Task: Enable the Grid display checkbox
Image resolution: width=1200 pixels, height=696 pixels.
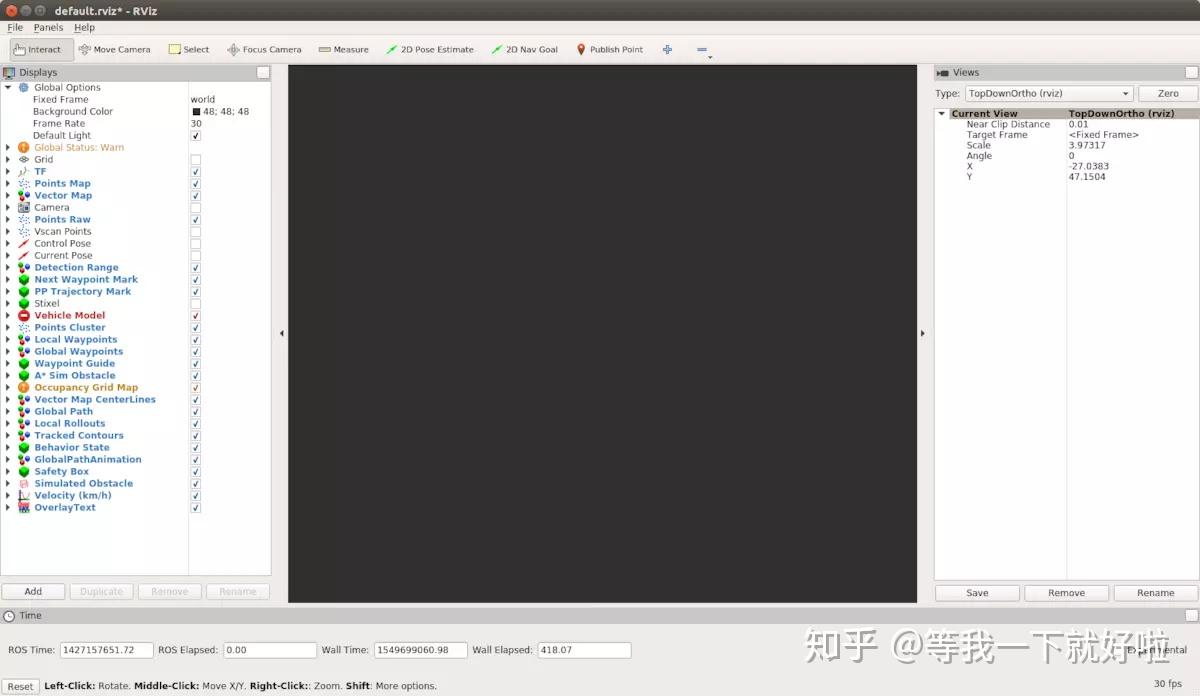Action: [195, 159]
